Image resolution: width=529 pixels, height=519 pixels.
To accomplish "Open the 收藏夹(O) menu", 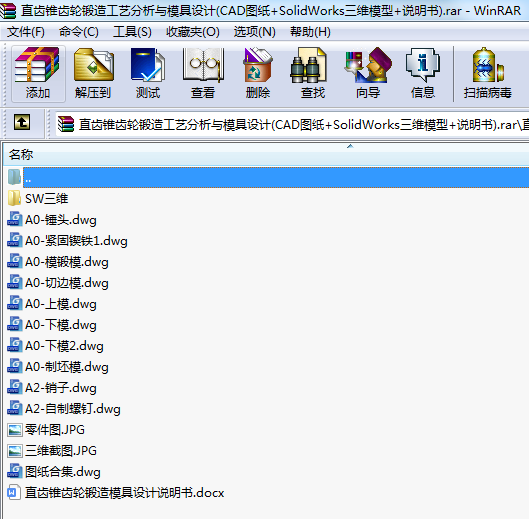I will point(193,32).
